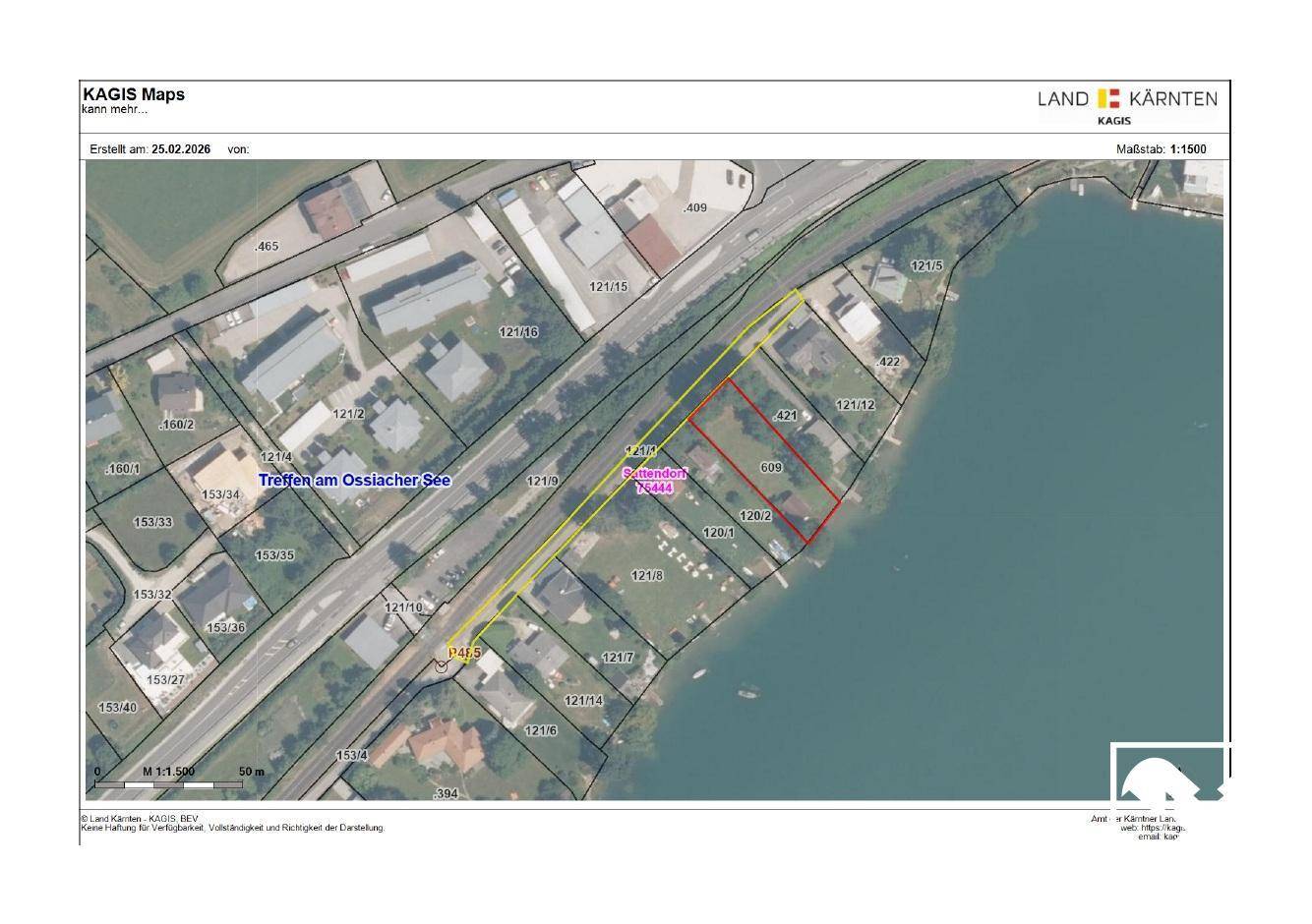
Task: Click the Land Kärnten flag logo icon
Action: [x=1109, y=98]
